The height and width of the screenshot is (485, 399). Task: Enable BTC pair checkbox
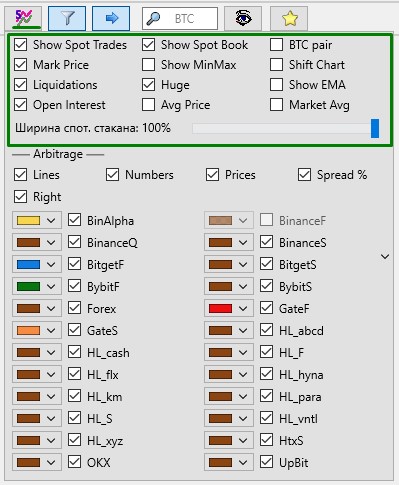click(276, 45)
